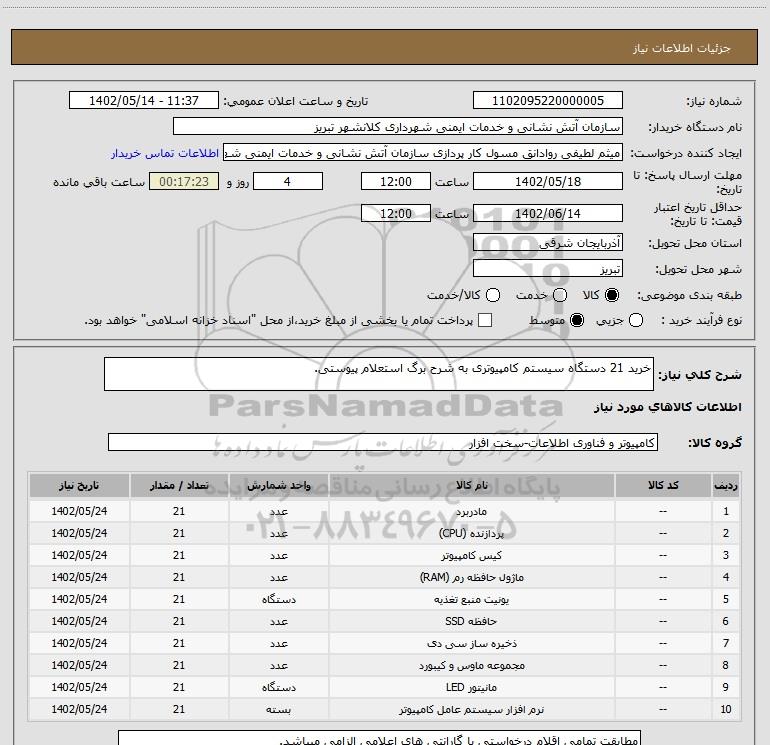Click the نام کالا column header
The width and height of the screenshot is (770, 745).
click(471, 485)
